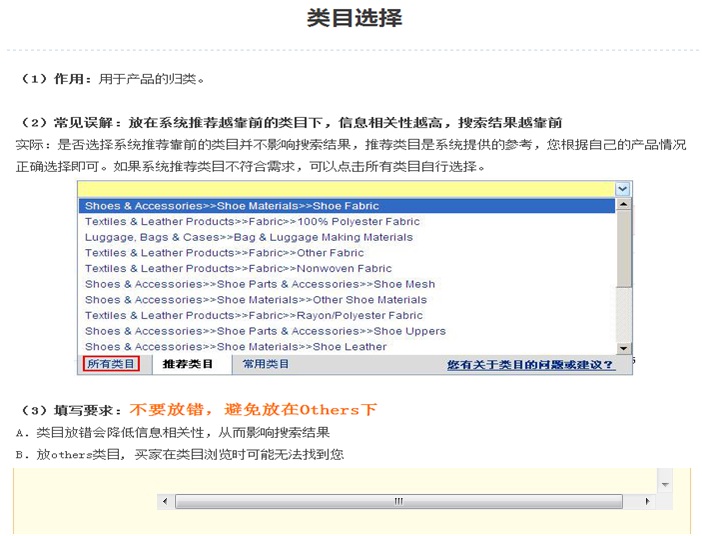Choose 100% Polyester Fabric category
The height and width of the screenshot is (536, 702).
pos(347,222)
